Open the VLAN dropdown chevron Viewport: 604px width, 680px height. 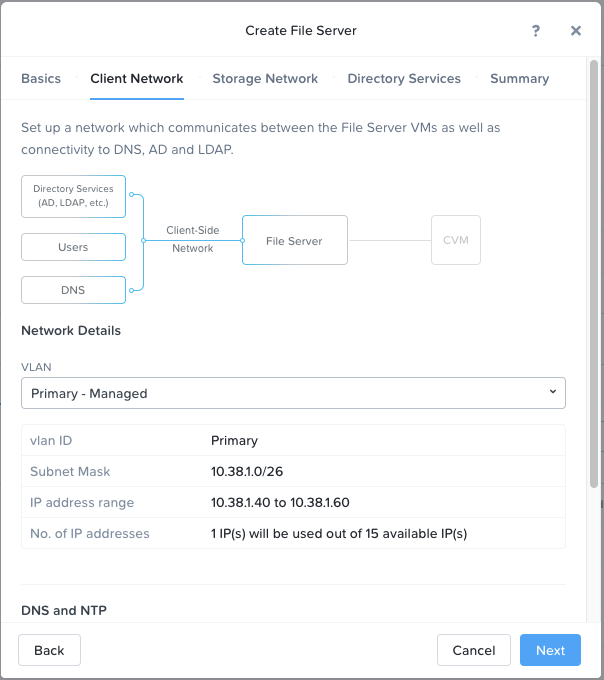[553, 392]
